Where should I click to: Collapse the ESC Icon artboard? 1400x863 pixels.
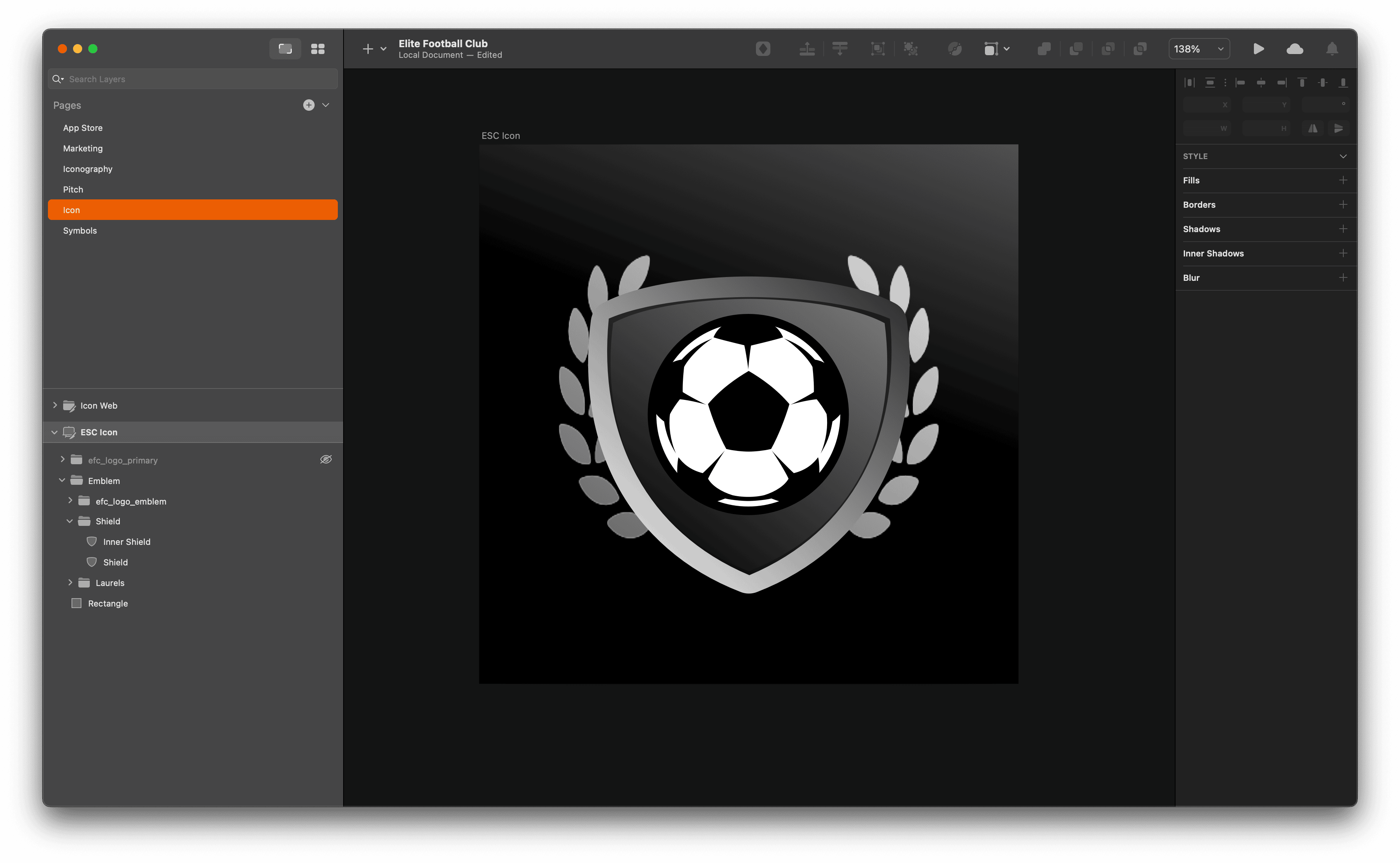click(54, 432)
